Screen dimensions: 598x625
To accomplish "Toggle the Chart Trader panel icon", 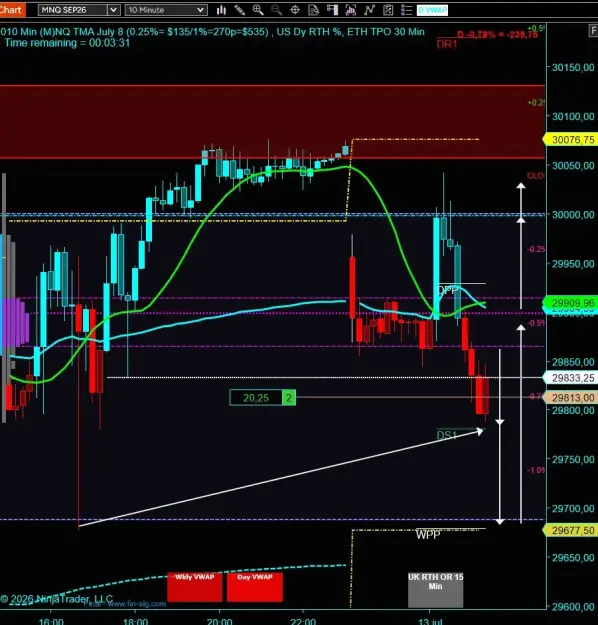I will coord(332,10).
